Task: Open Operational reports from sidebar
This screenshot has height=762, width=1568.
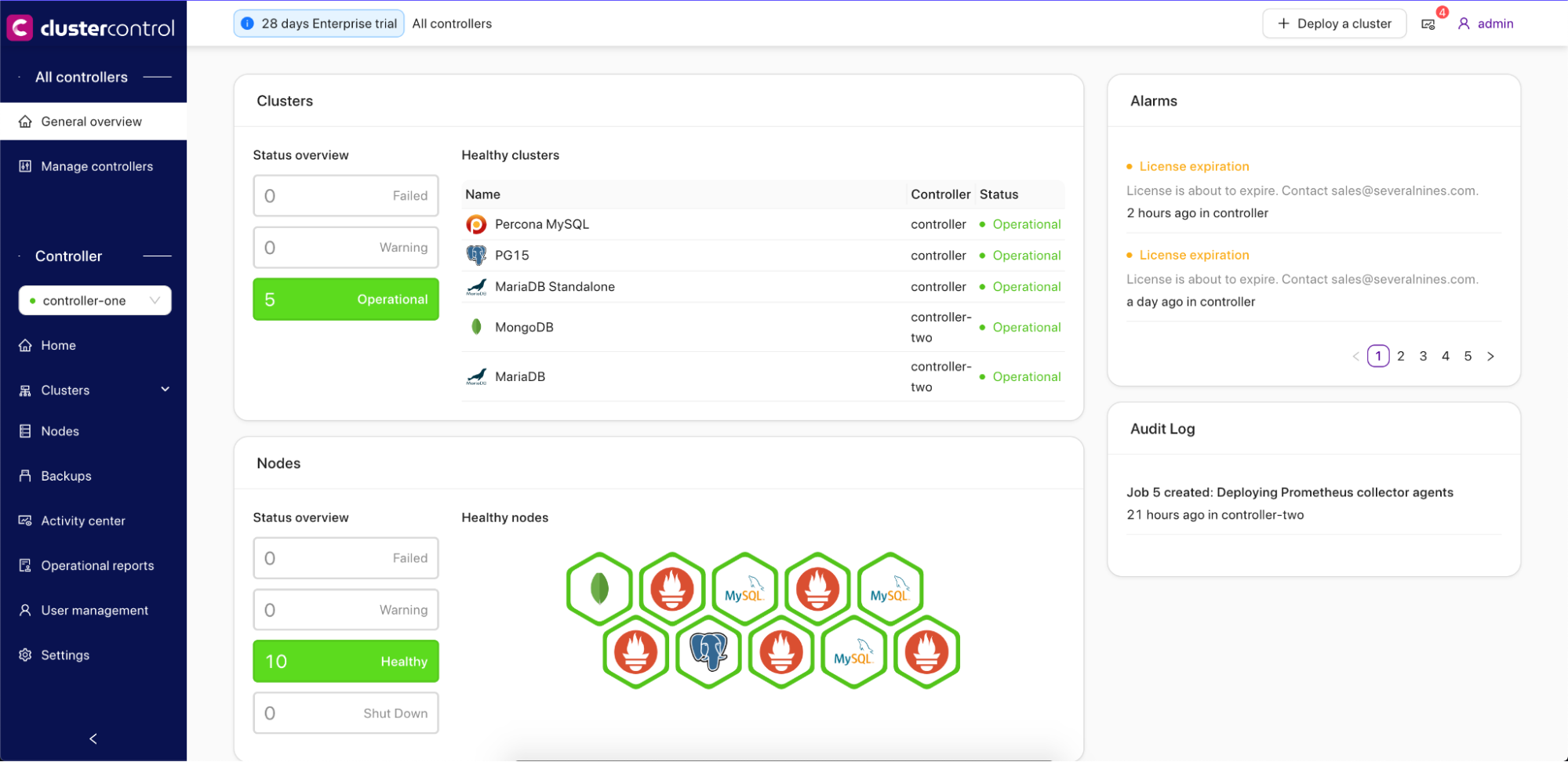Action: tap(97, 565)
